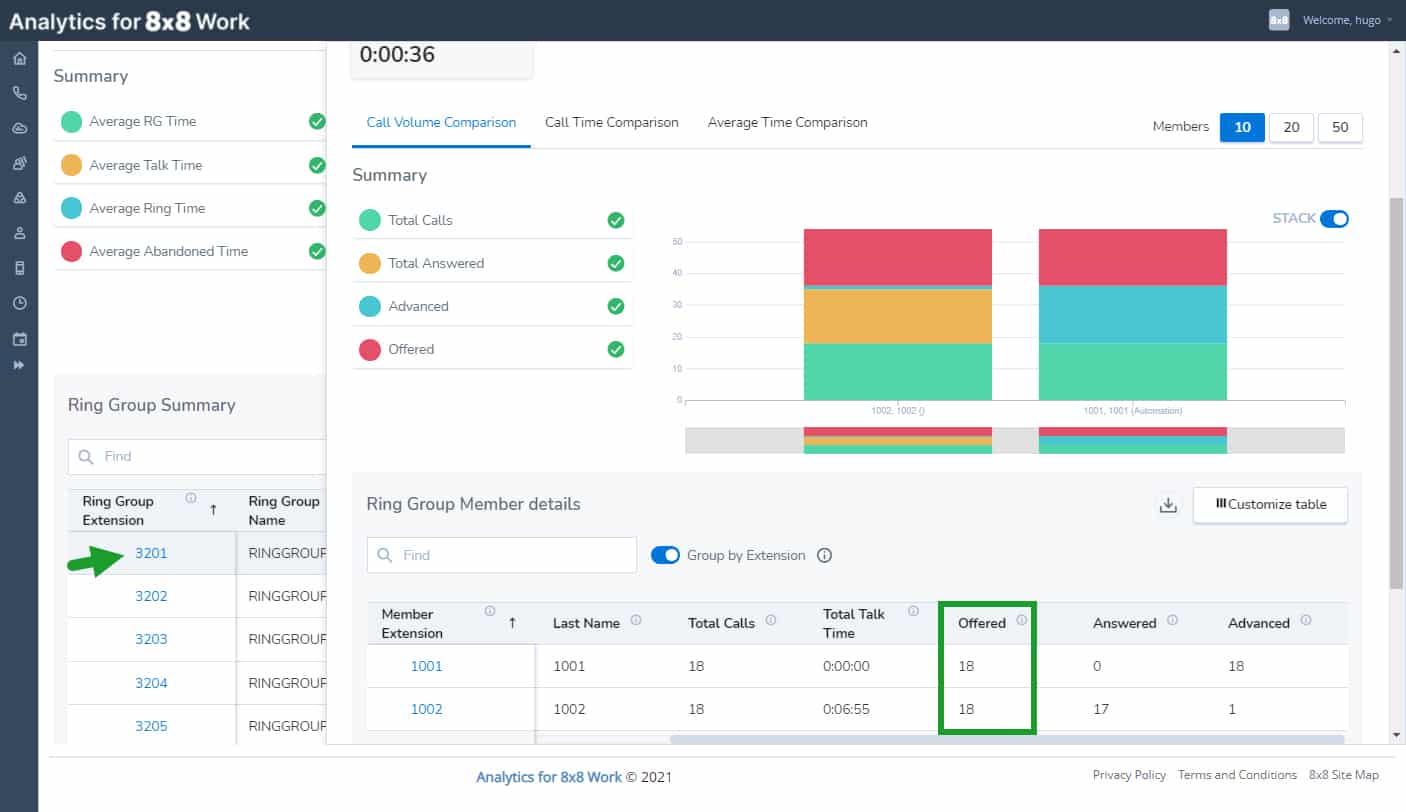The height and width of the screenshot is (812, 1406).
Task: Disable the Group by Extension toggle
Action: [x=665, y=555]
